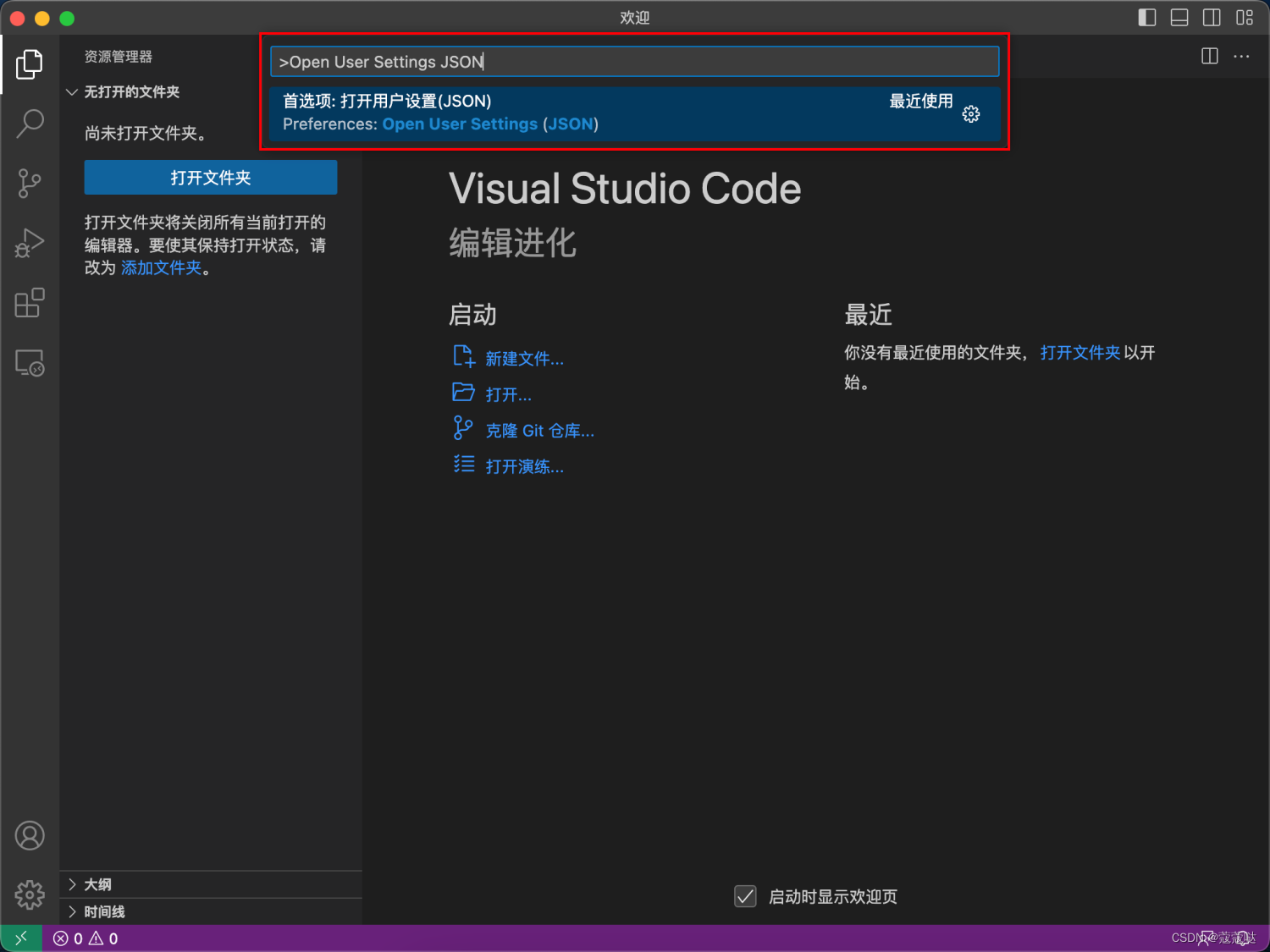Screen dimensions: 1270x952
Task: Open the Explorer view in activity bar
Action: click(x=30, y=64)
